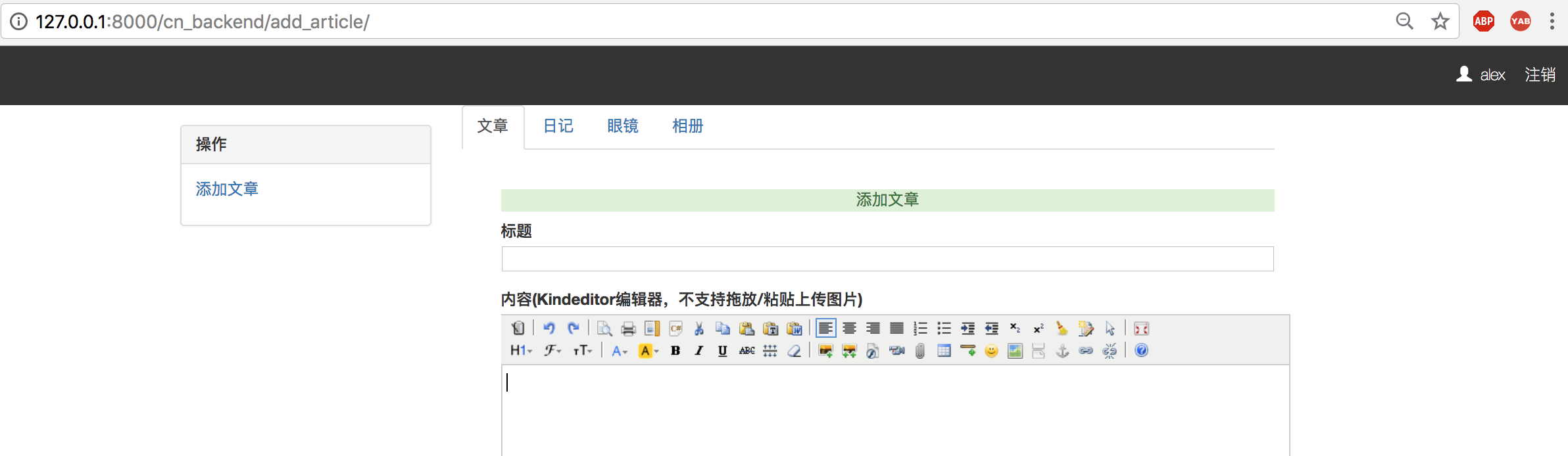
Task: Toggle underline formatting
Action: click(723, 350)
